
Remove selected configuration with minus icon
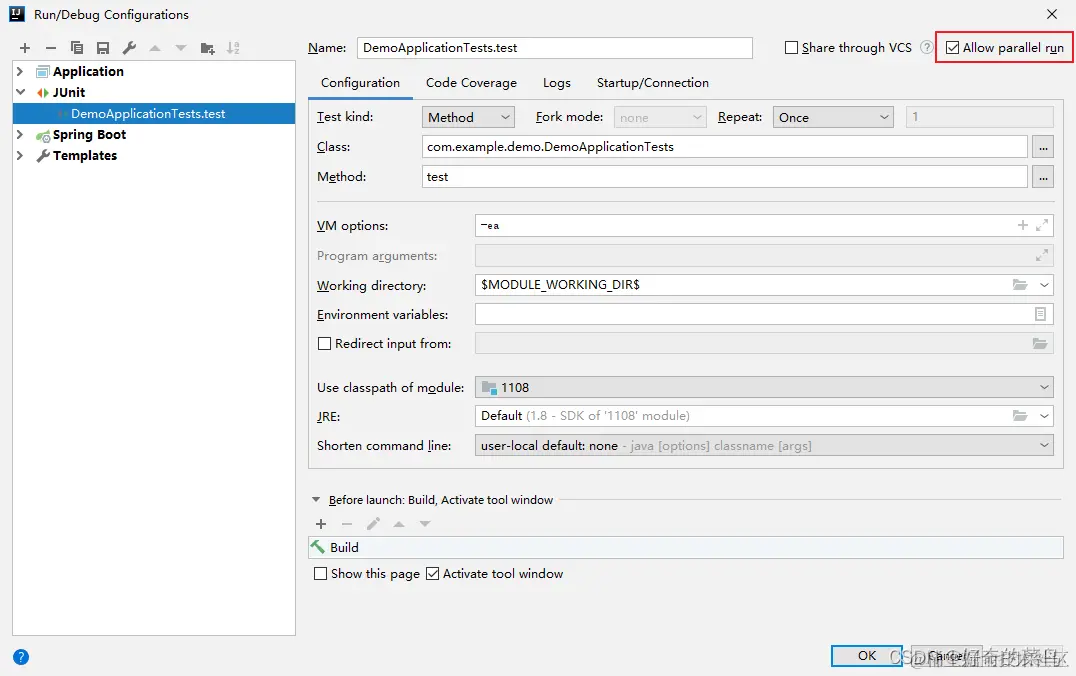51,48
